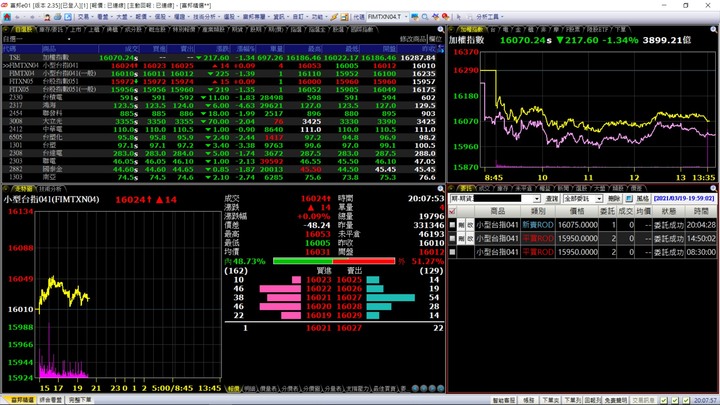
Task: Click the lightning connection icon
Action: click(x=334, y=17)
